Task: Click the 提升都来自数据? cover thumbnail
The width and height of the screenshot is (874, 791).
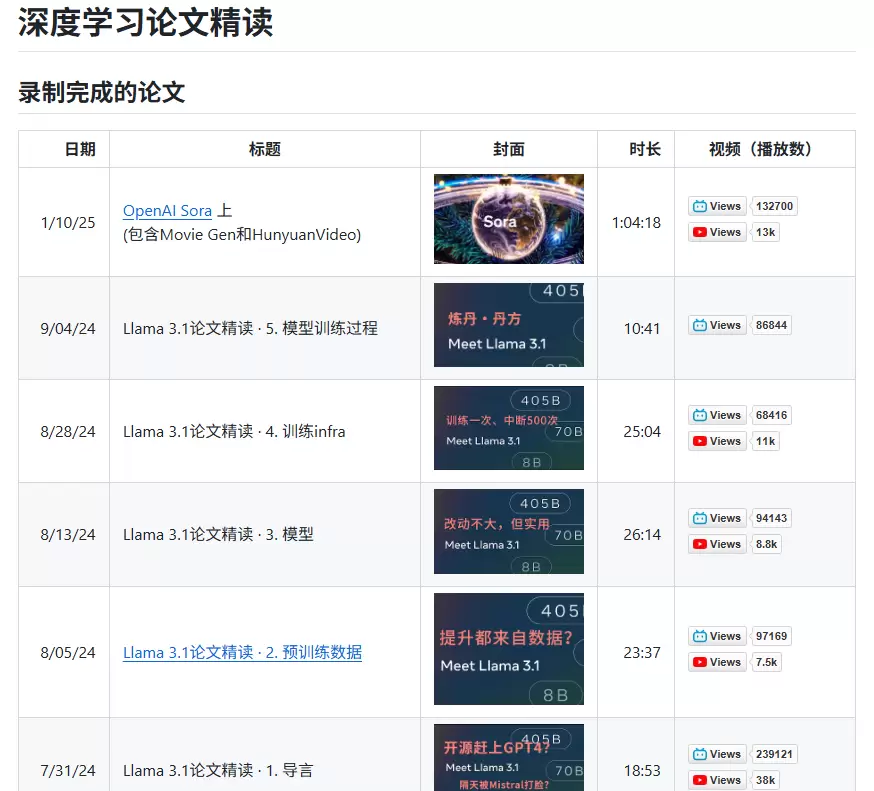Action: [x=509, y=649]
